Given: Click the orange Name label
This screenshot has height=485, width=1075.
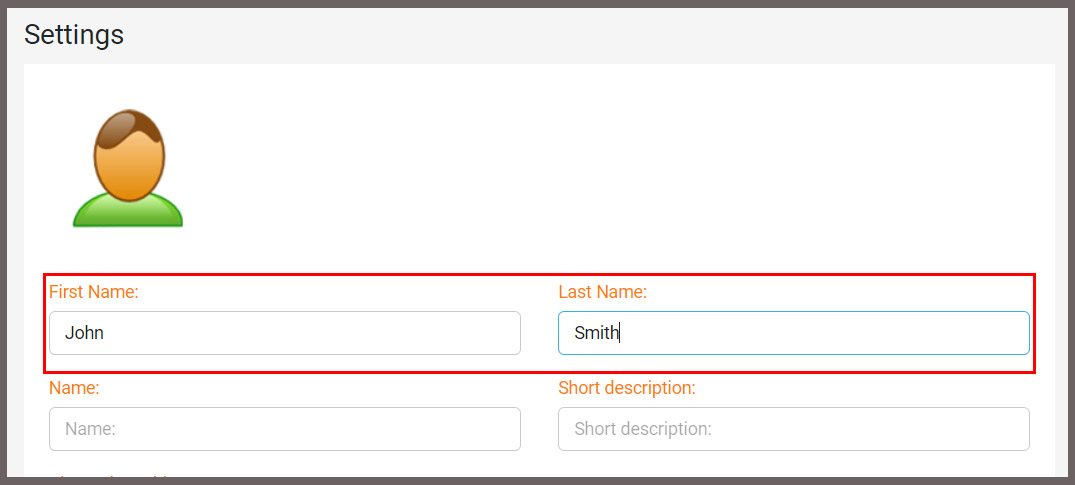Looking at the screenshot, I should point(75,388).
